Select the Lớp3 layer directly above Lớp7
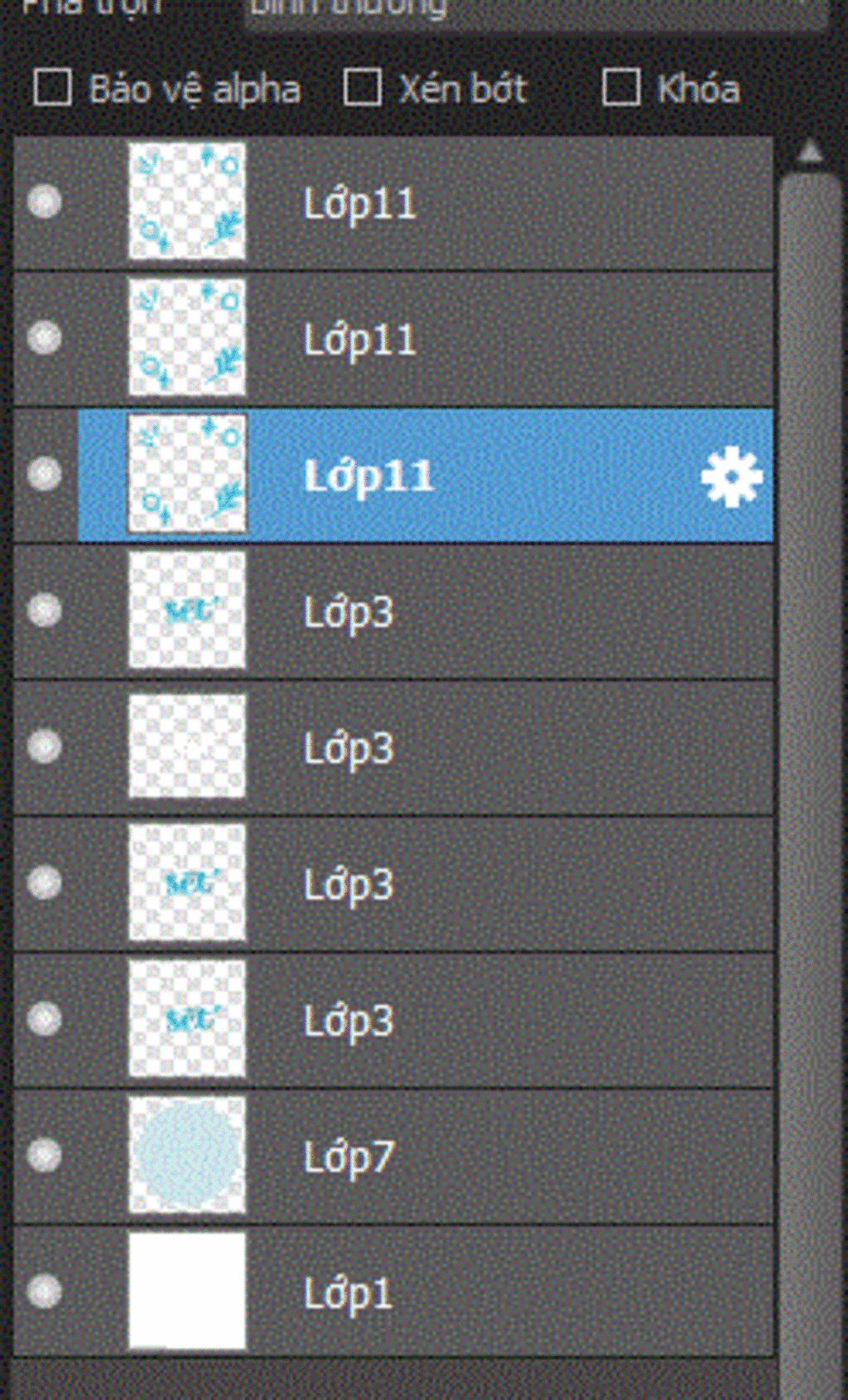 349,1021
